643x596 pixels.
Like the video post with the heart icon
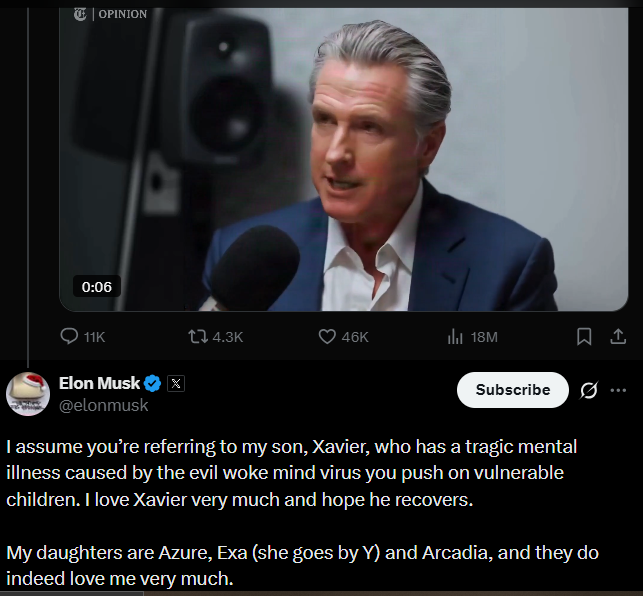click(327, 337)
